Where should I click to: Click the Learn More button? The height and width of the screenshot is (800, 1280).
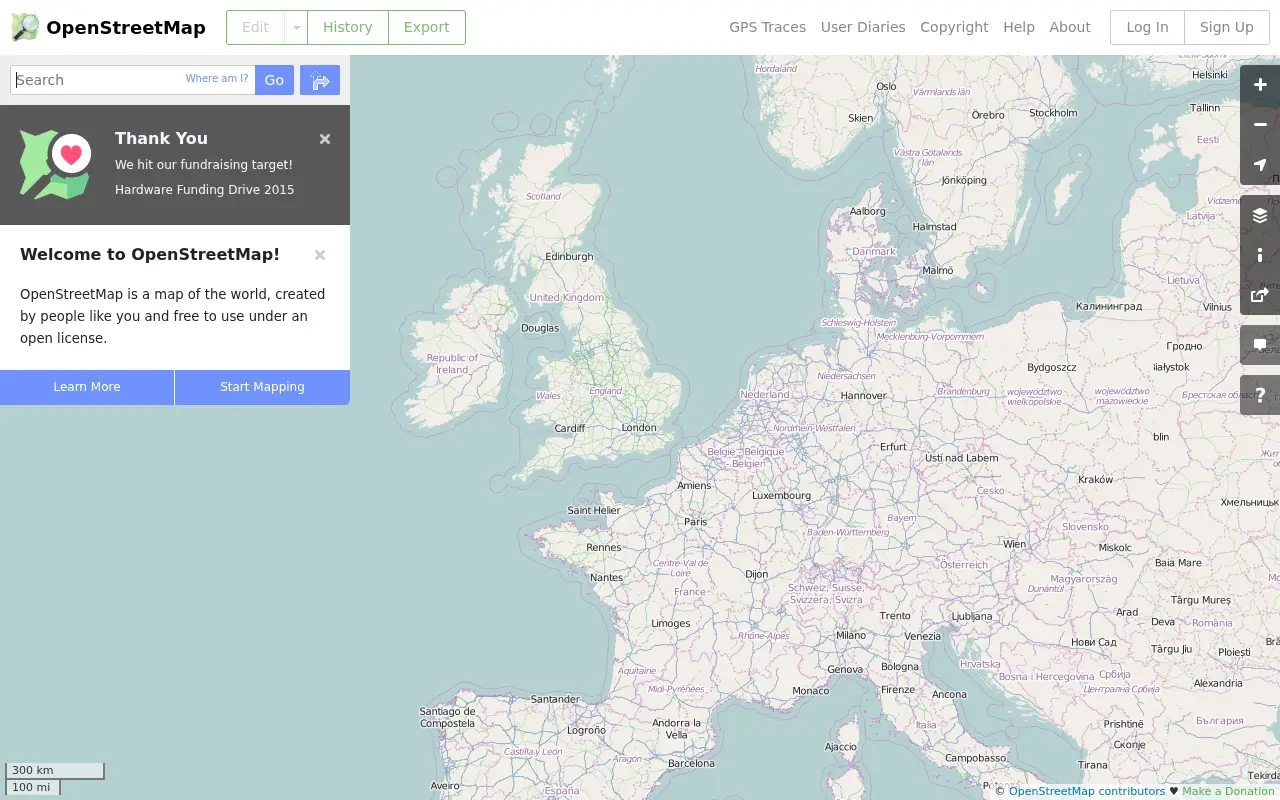coord(87,387)
